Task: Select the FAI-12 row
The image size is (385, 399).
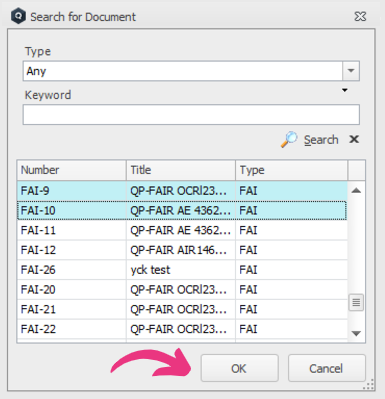Action: (x=182, y=250)
